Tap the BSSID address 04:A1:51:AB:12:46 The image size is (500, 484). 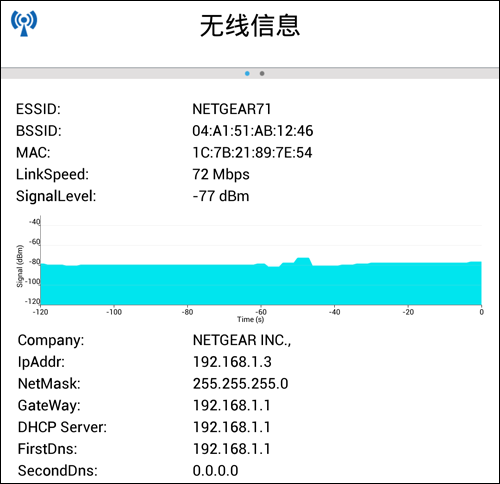[253, 131]
